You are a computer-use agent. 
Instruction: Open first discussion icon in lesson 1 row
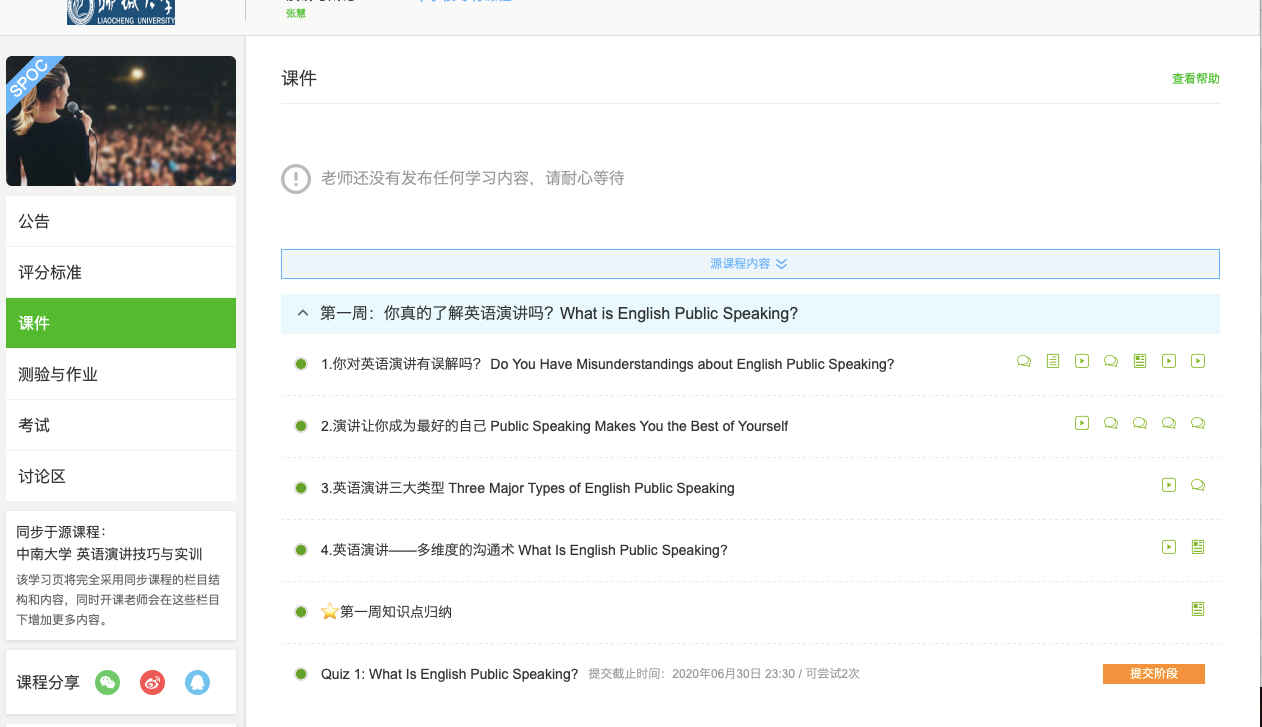coord(1024,361)
